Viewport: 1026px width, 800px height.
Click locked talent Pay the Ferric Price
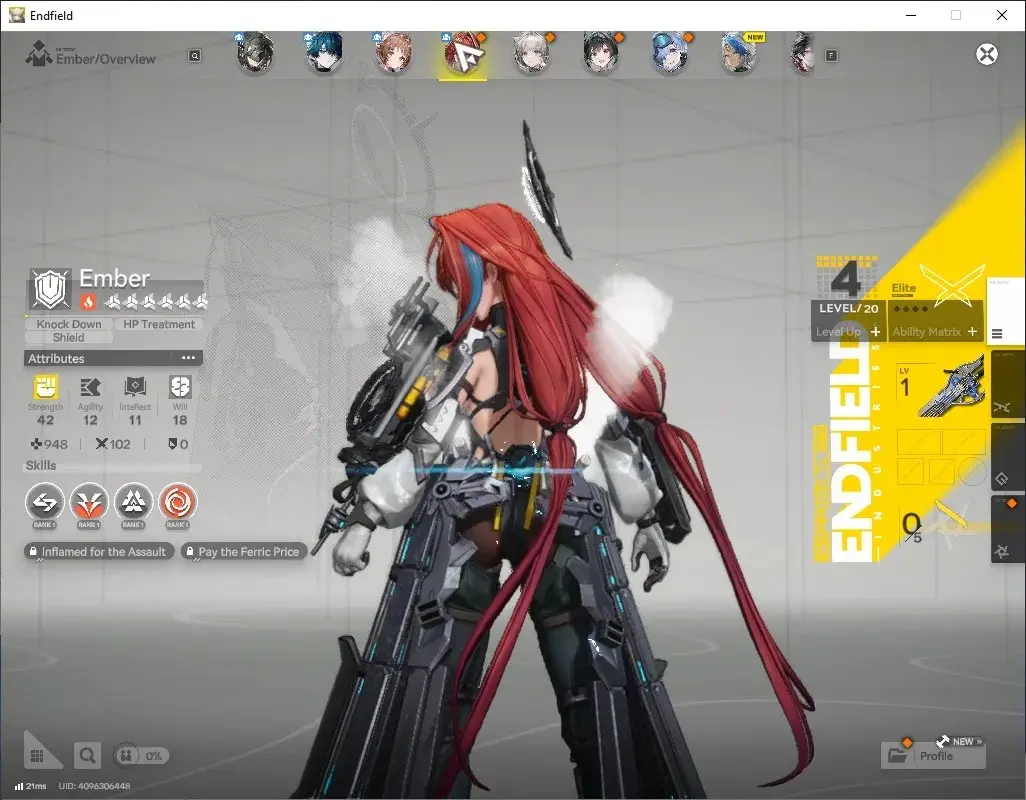click(x=244, y=552)
